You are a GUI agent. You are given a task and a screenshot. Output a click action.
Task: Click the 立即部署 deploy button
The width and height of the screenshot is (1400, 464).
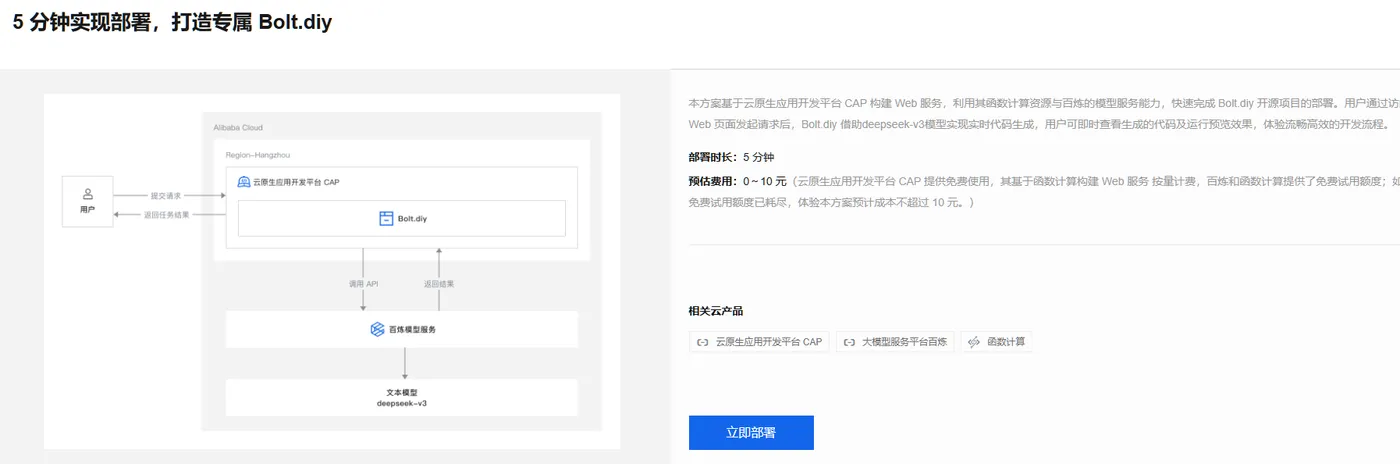pos(751,433)
